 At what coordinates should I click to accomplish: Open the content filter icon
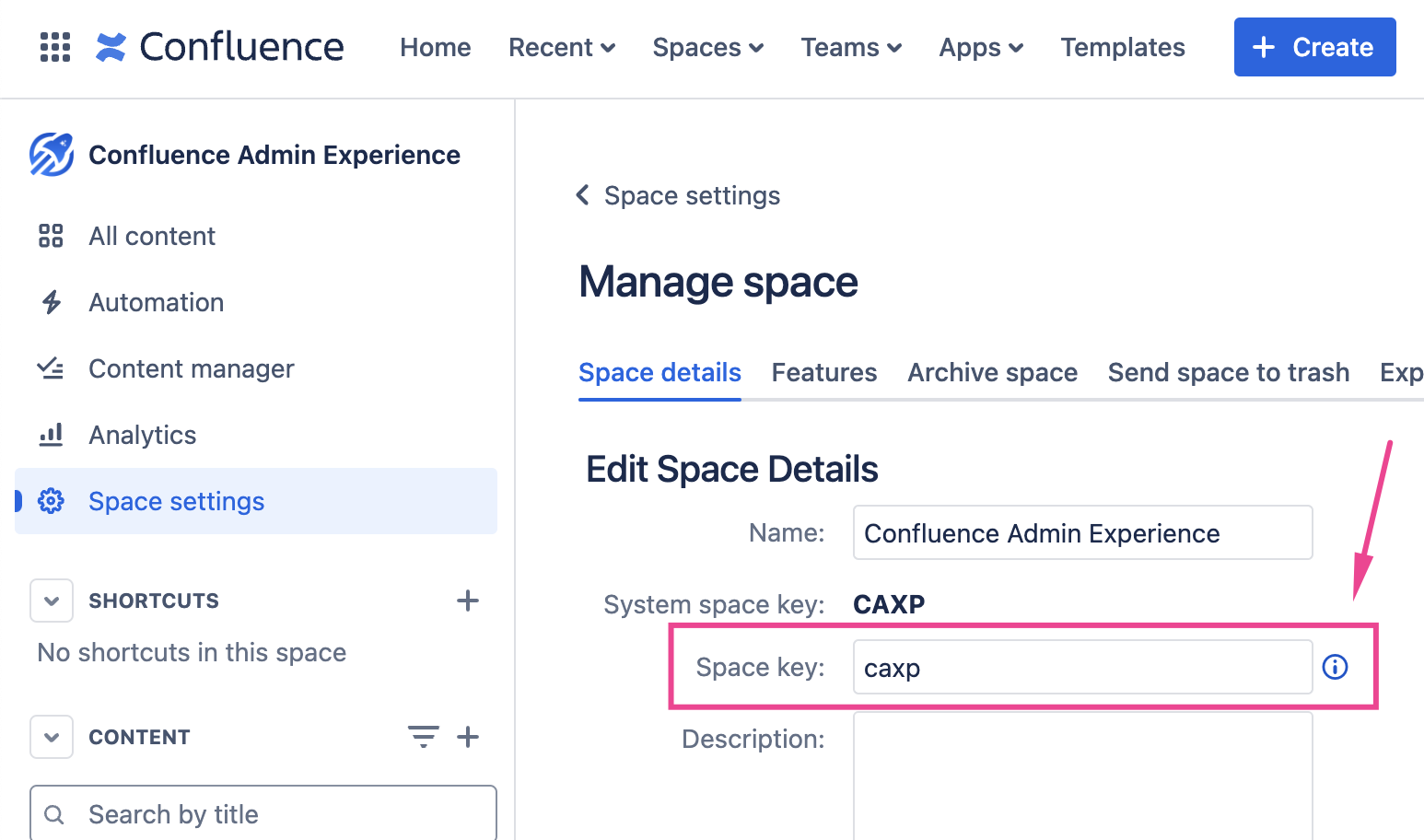(423, 736)
